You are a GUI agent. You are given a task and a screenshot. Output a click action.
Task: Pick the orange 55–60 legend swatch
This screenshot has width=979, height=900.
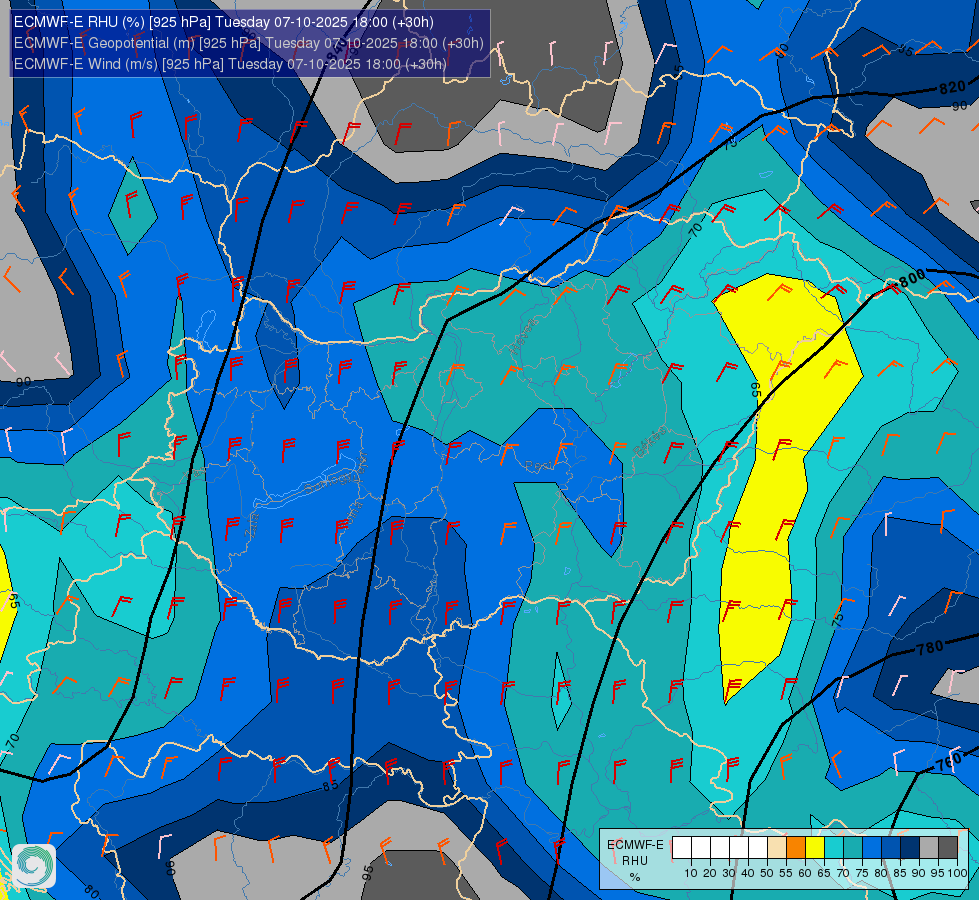(796, 848)
